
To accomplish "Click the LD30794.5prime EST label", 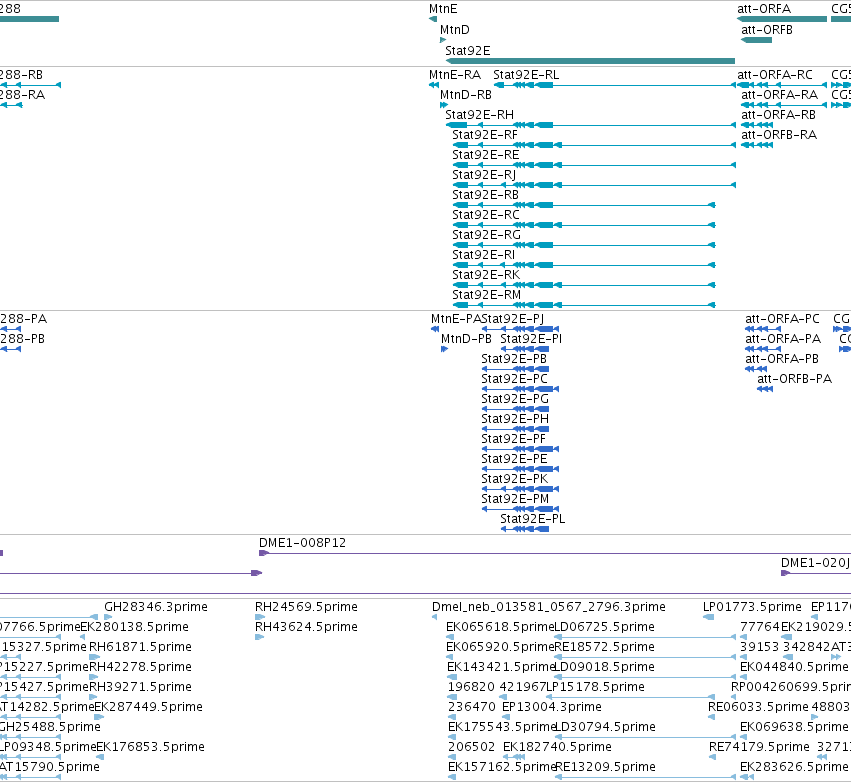I will 605,727.
